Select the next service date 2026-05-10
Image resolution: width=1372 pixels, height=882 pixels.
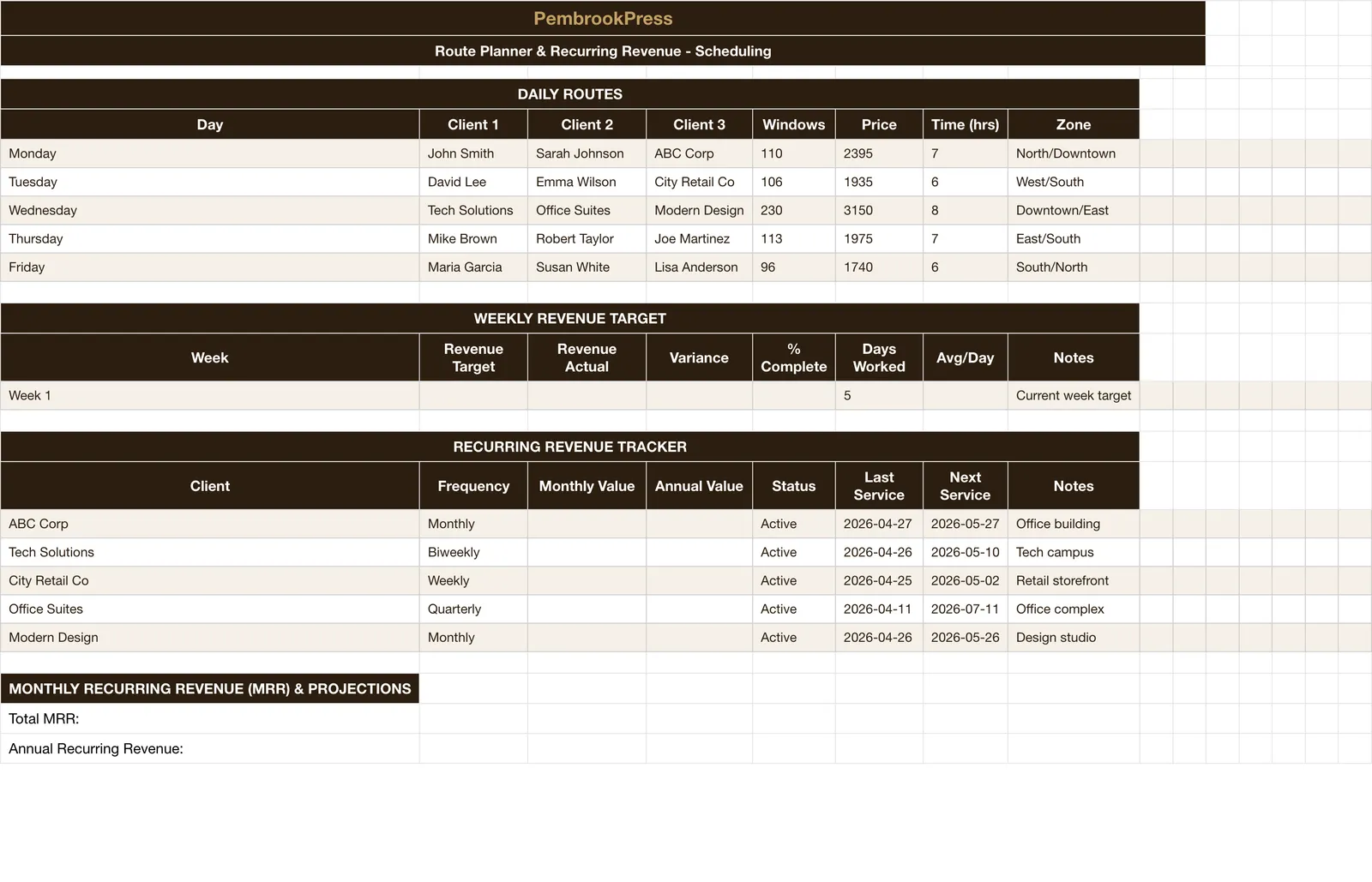tap(966, 552)
